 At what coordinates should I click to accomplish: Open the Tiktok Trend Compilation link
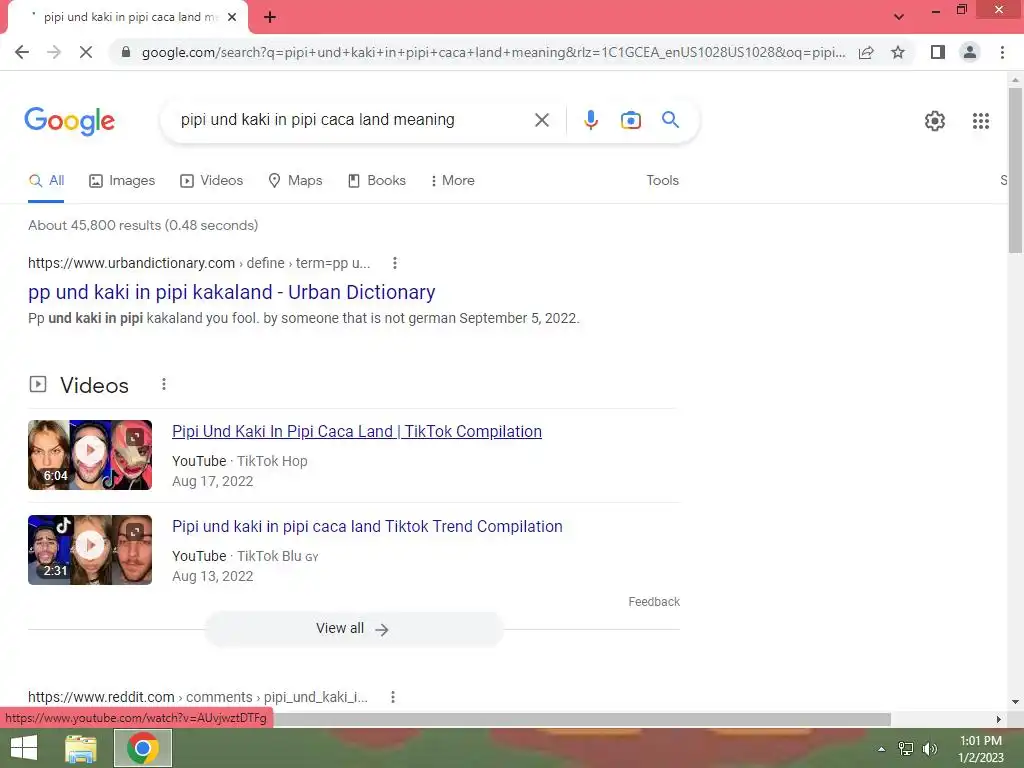tap(367, 526)
